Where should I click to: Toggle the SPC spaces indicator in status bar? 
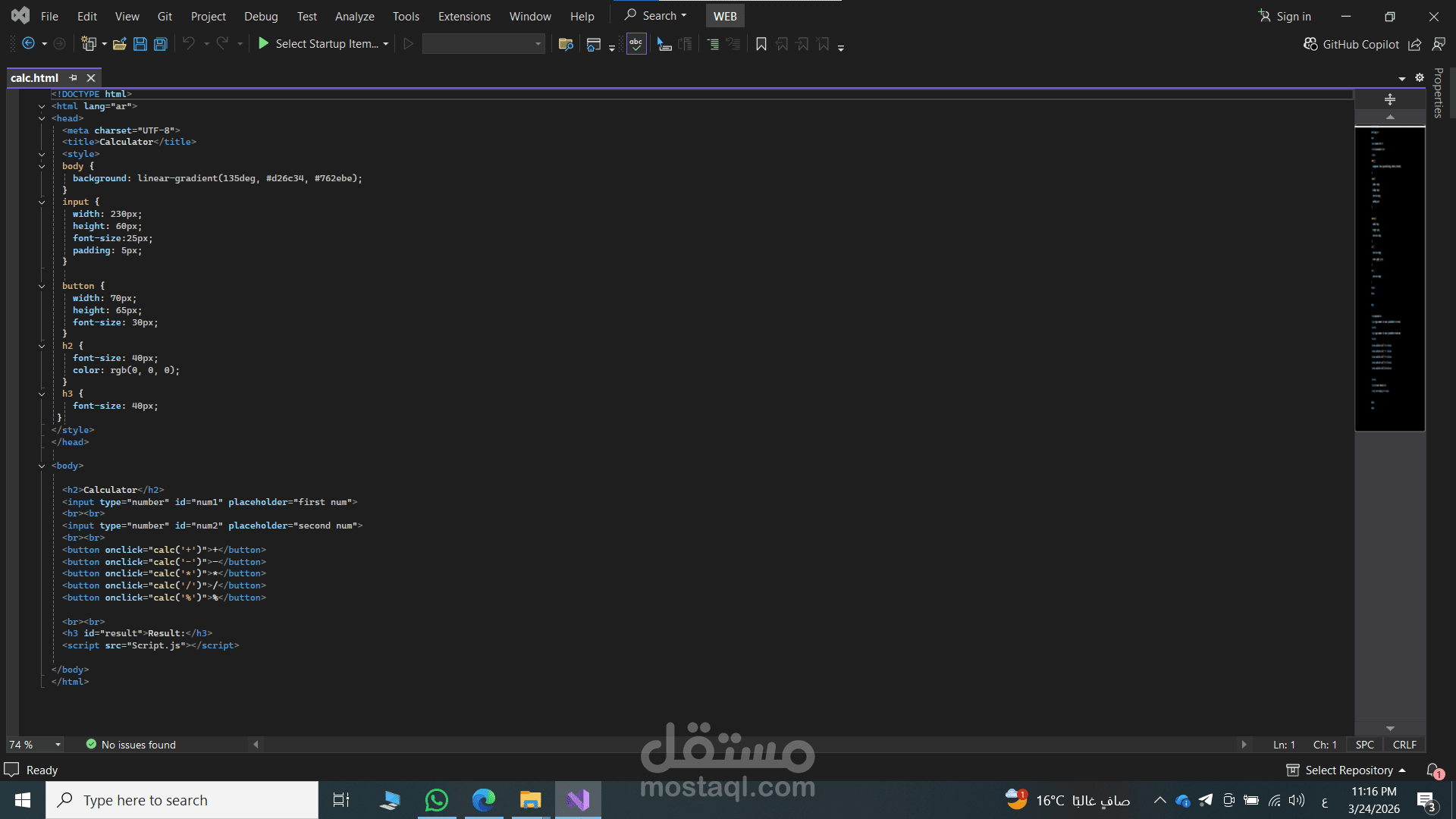pos(1364,745)
